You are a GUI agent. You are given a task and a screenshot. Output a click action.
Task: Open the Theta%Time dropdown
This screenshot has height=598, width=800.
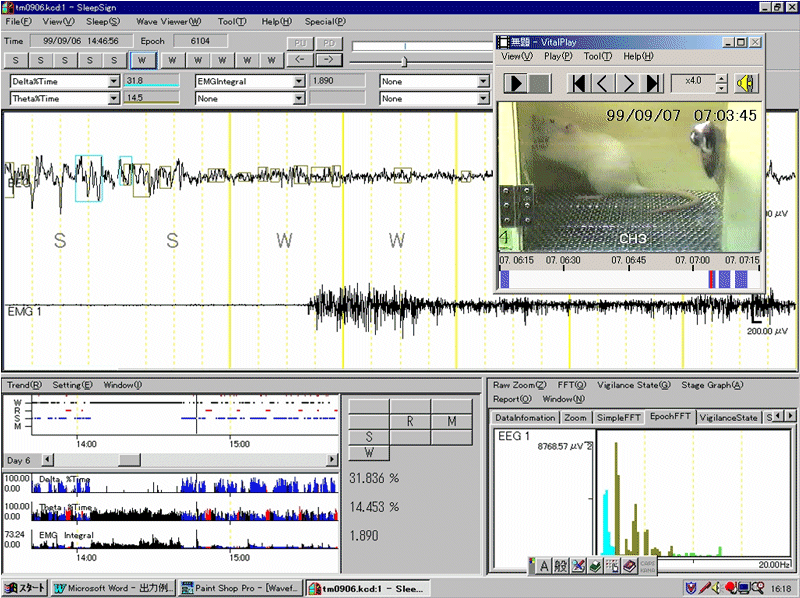tap(113, 99)
